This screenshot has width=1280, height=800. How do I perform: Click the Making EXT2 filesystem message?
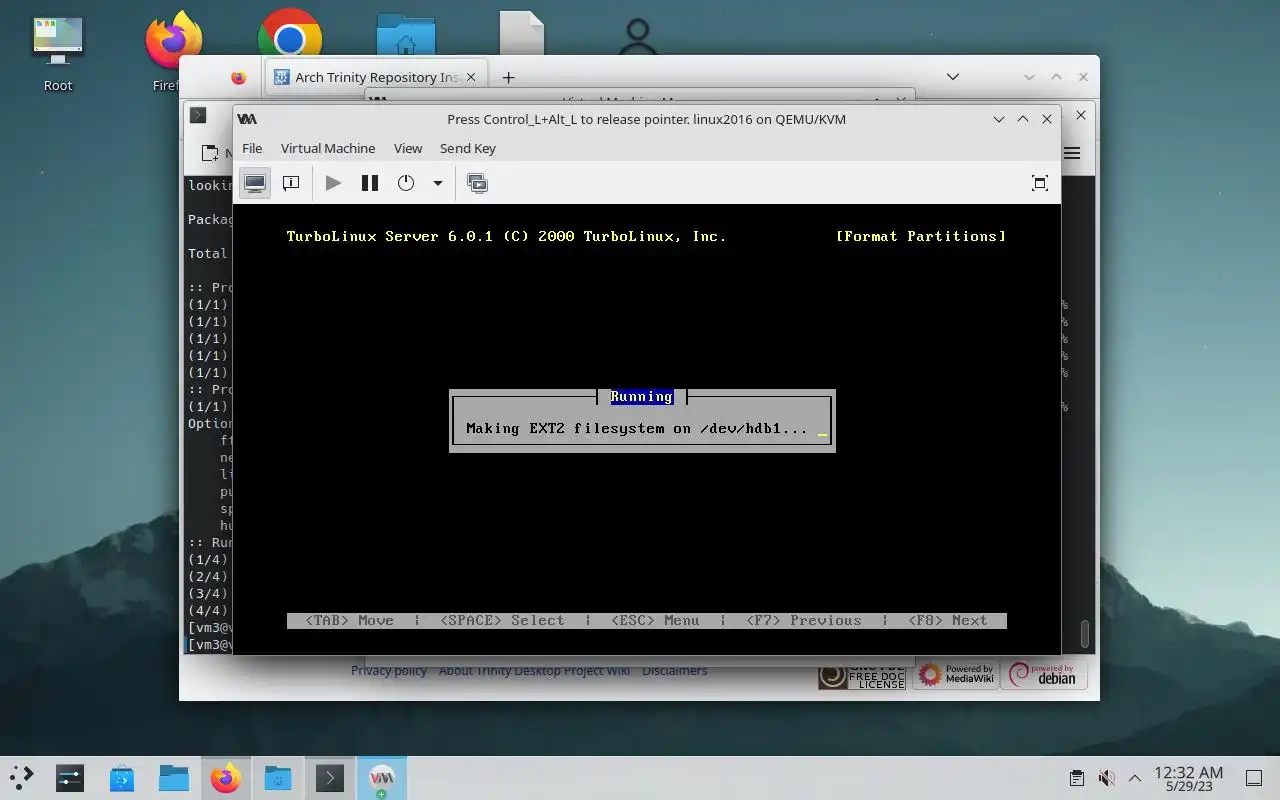pyautogui.click(x=637, y=428)
